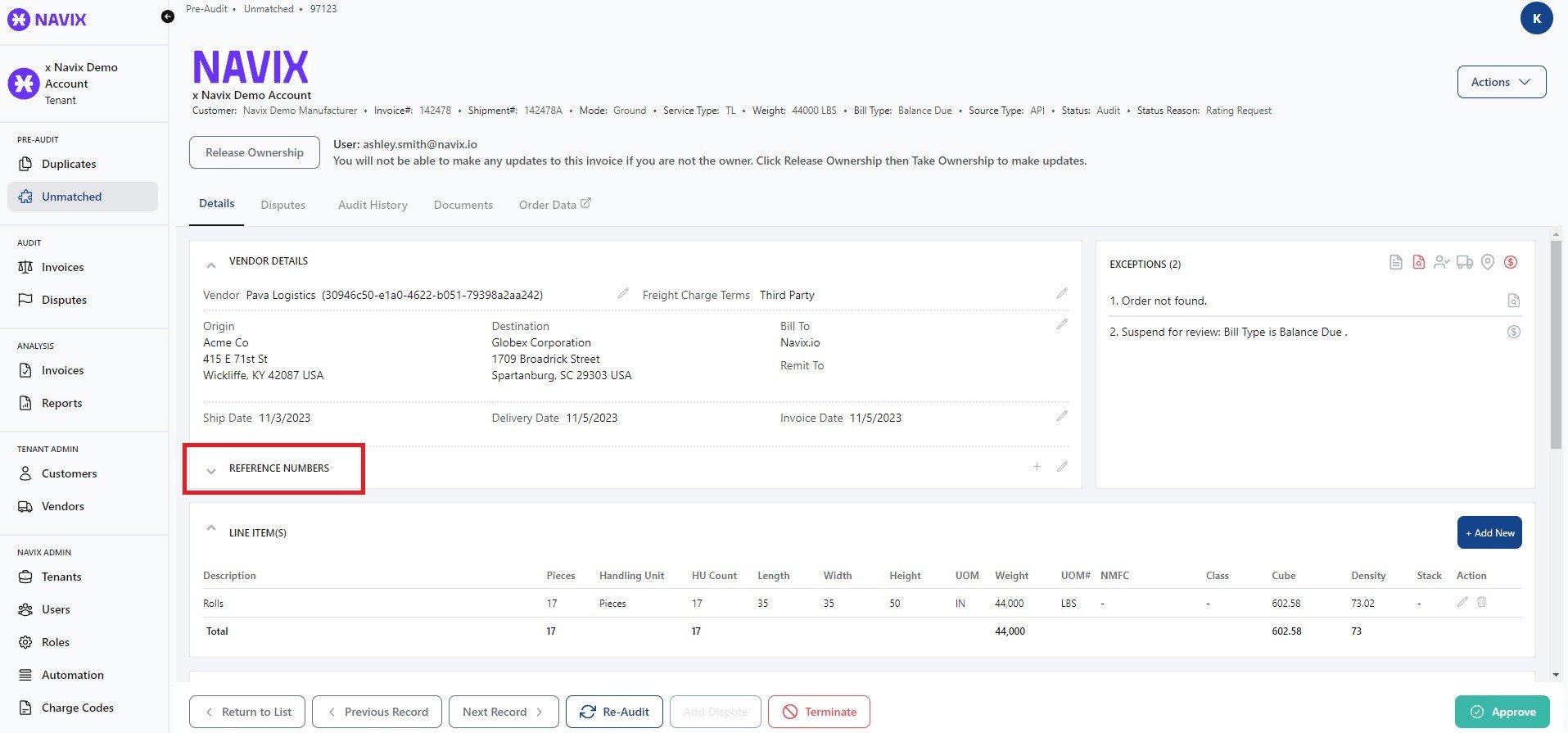Click the person-check exception filter icon
Image resolution: width=1568 pixels, height=733 pixels.
pos(1442,262)
